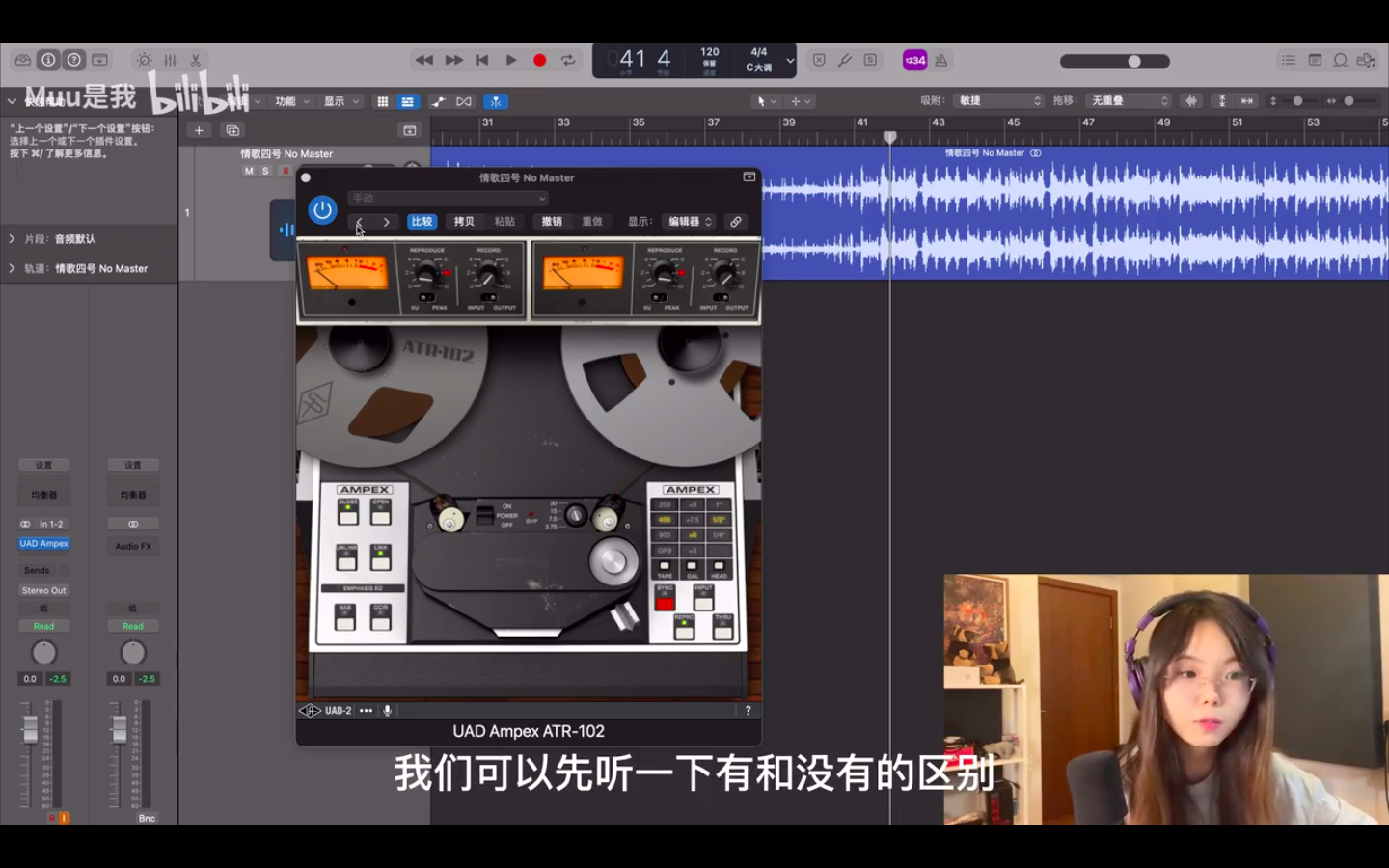Expand the 轨道 track inspector section
This screenshot has height=868, width=1389.
pyautogui.click(x=12, y=268)
